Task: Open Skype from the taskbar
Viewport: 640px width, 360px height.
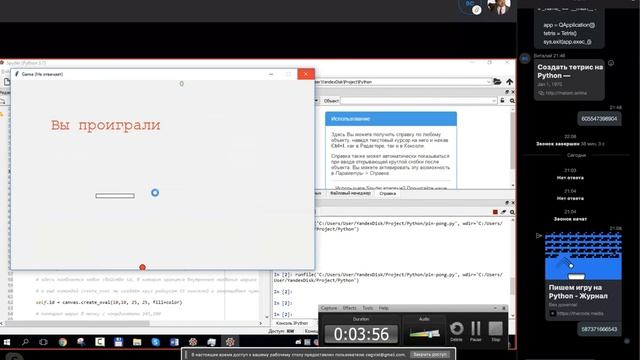Action: [156, 342]
